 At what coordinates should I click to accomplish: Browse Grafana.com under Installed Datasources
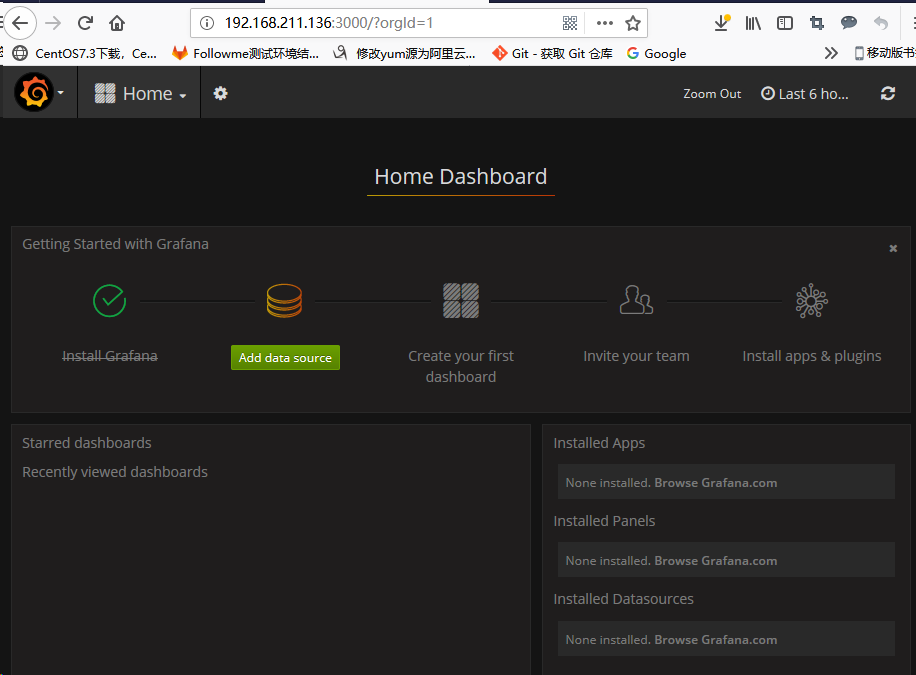(716, 639)
